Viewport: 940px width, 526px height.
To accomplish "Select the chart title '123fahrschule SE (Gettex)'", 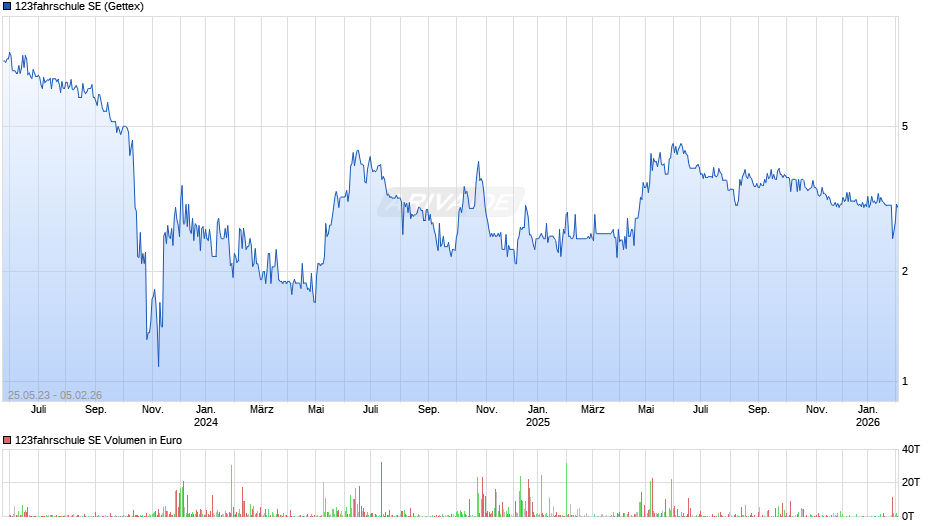I will point(79,7).
